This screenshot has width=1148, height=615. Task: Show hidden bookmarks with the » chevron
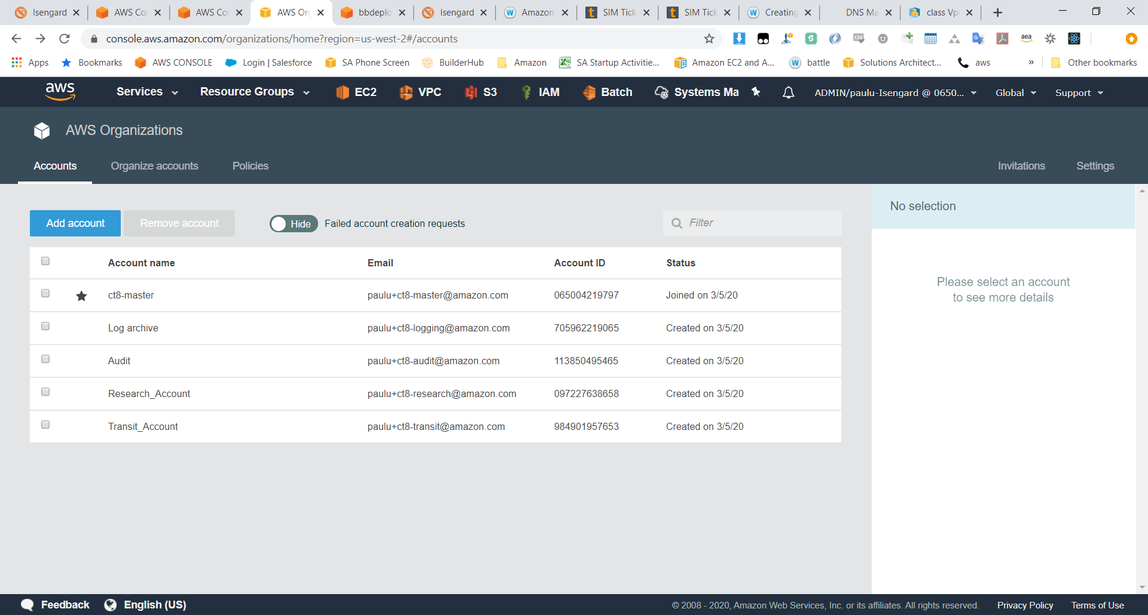point(1031,62)
